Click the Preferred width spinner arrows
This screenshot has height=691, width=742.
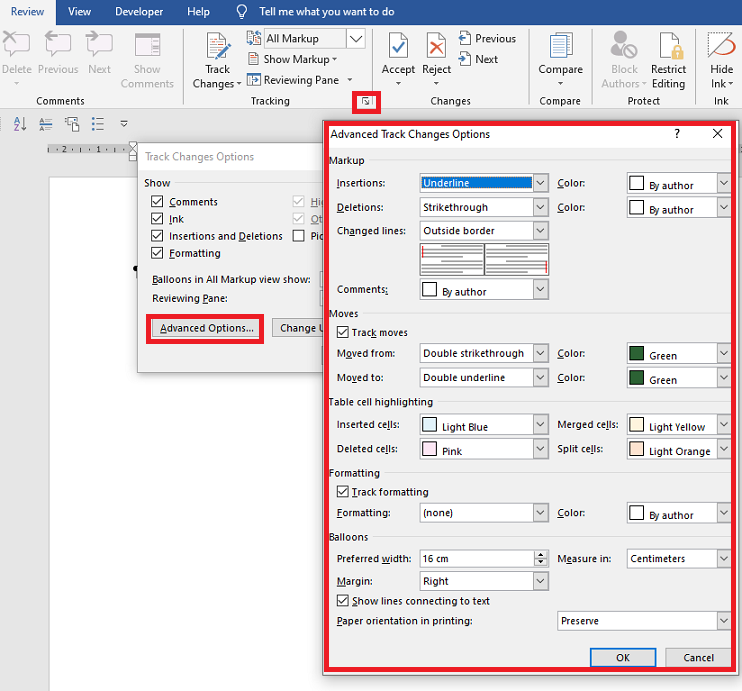coord(541,558)
